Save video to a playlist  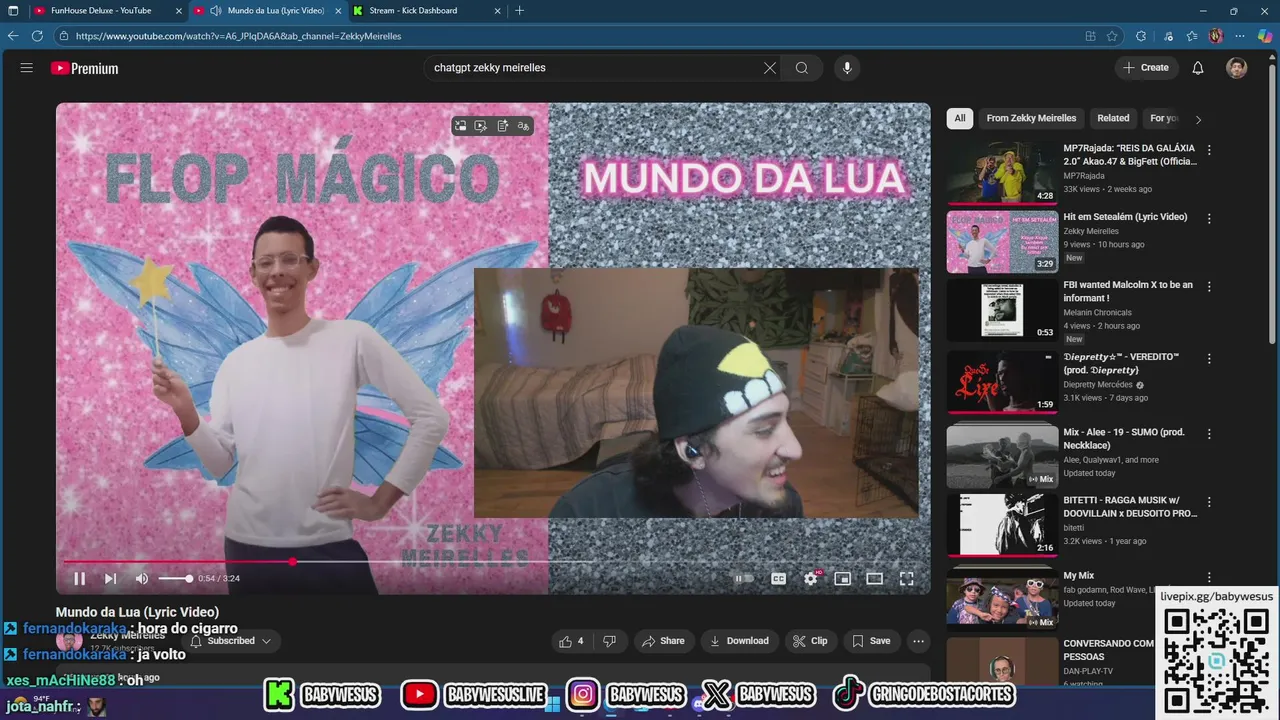coord(871,641)
